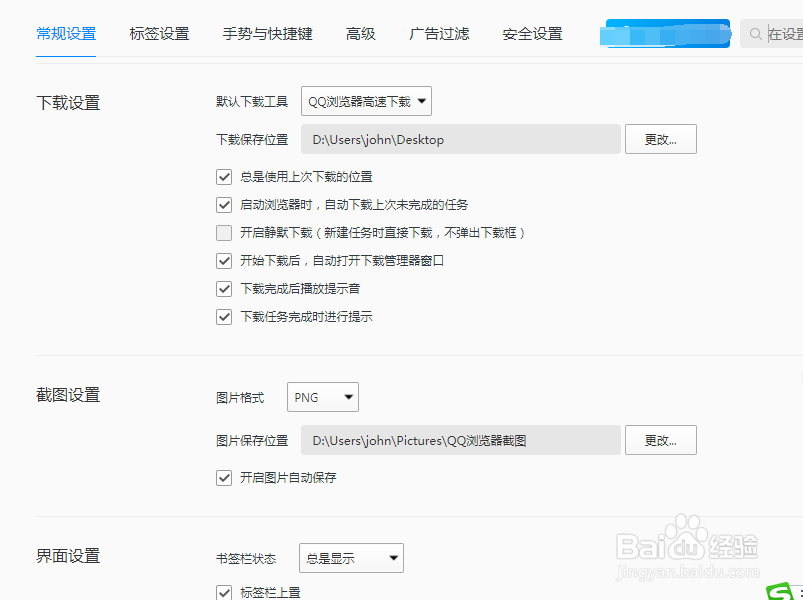Open the default download tool dropdown
Screen dimensions: 803x600
(366, 101)
